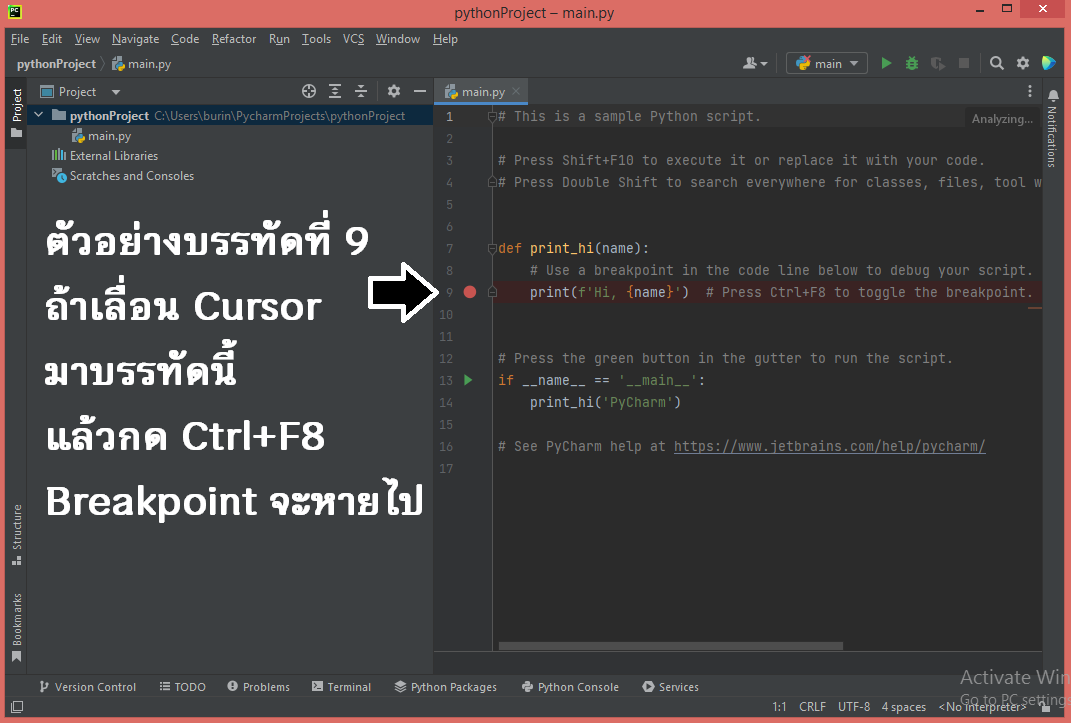Change UTF-8 file encoding

tap(854, 707)
